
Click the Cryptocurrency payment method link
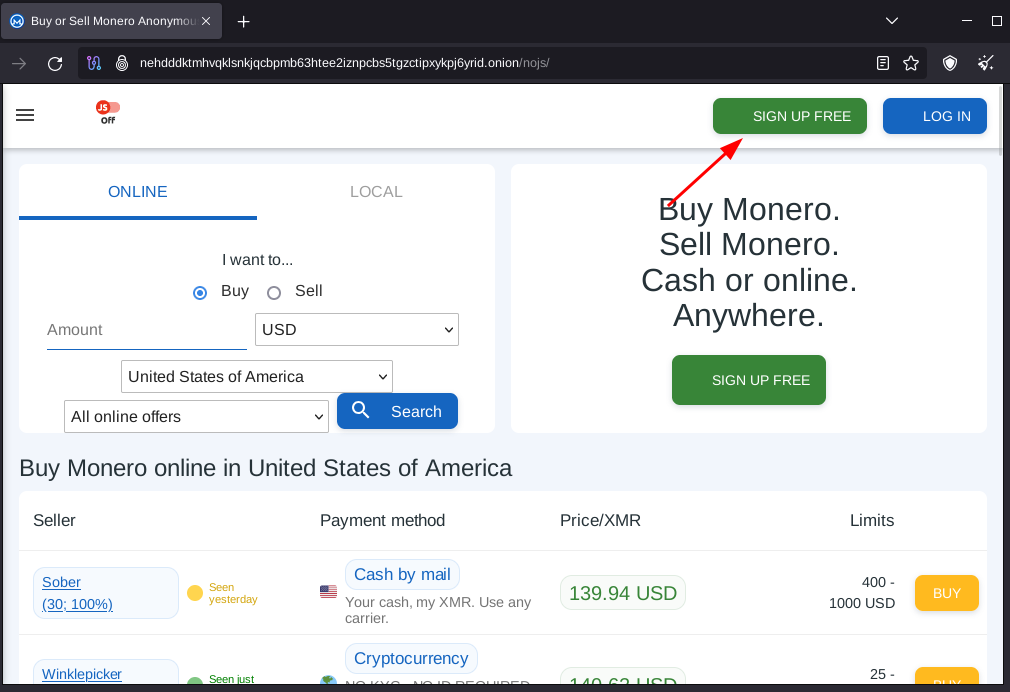(411, 658)
